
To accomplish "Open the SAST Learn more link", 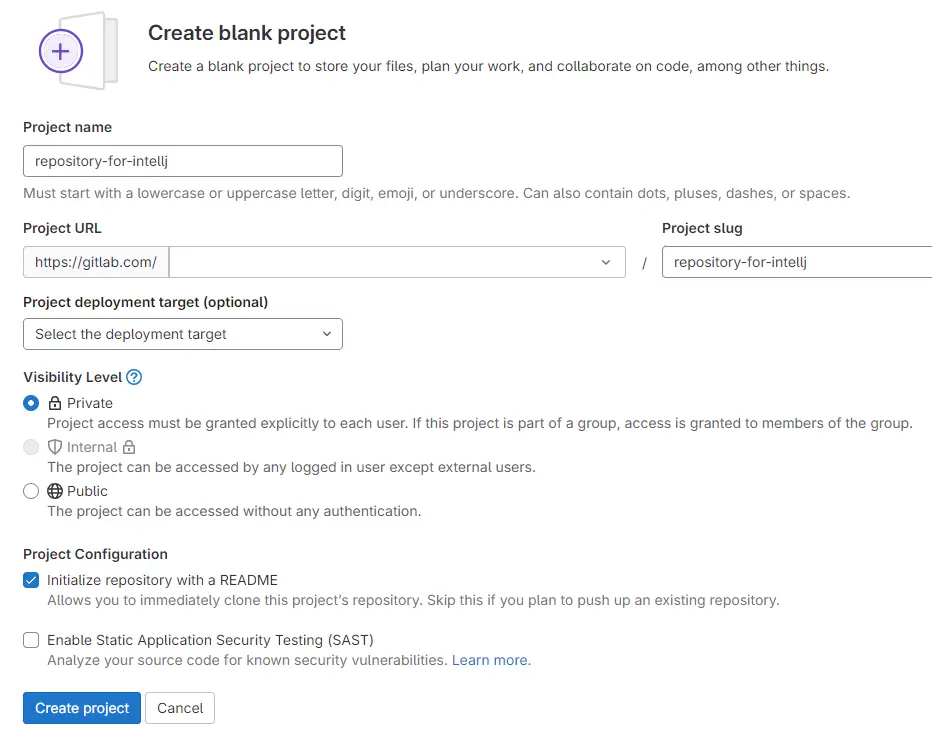I will click(x=490, y=661).
